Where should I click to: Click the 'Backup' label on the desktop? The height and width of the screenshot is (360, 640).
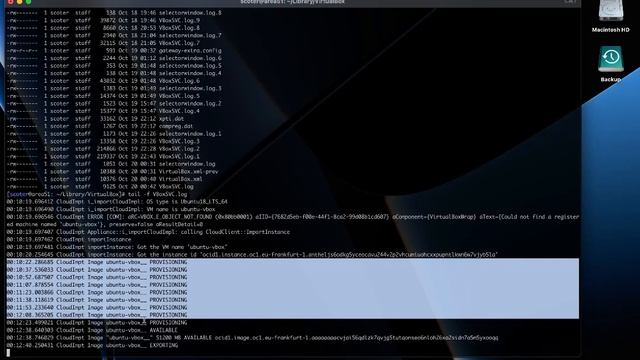[611, 79]
